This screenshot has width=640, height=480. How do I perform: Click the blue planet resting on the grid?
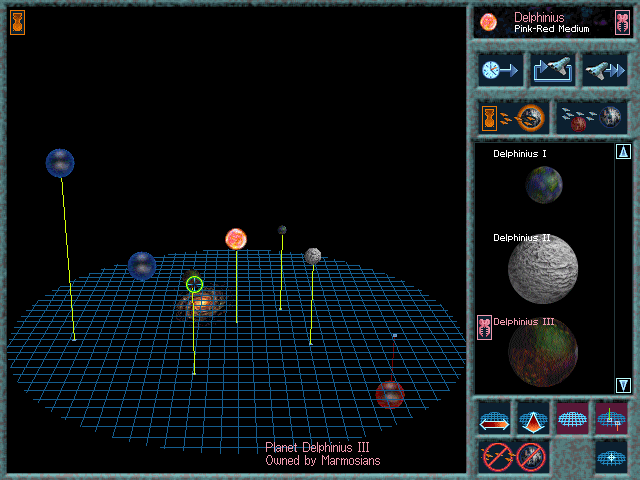[x=142, y=266]
